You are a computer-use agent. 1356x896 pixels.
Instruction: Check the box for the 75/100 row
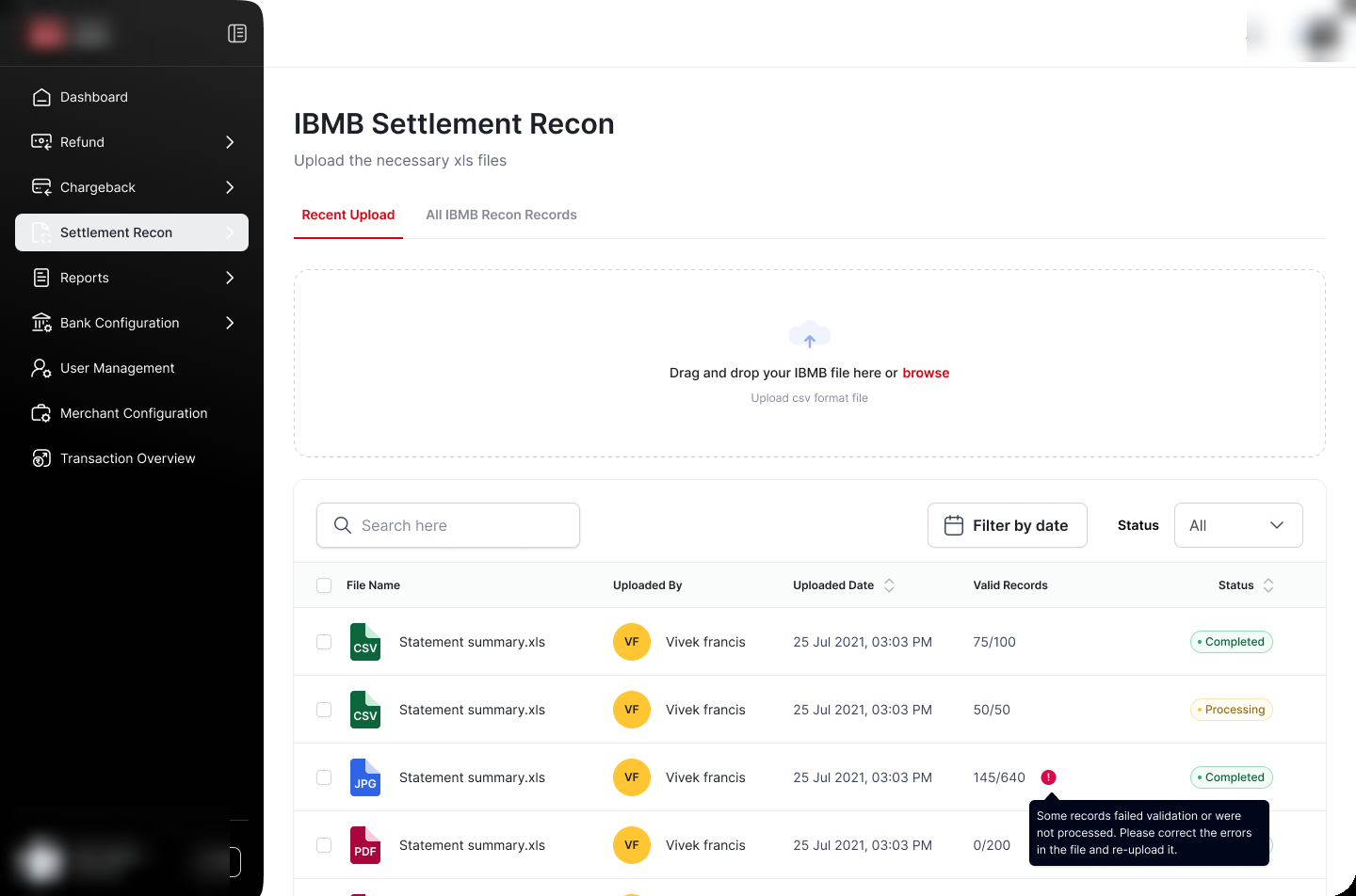[x=324, y=642]
